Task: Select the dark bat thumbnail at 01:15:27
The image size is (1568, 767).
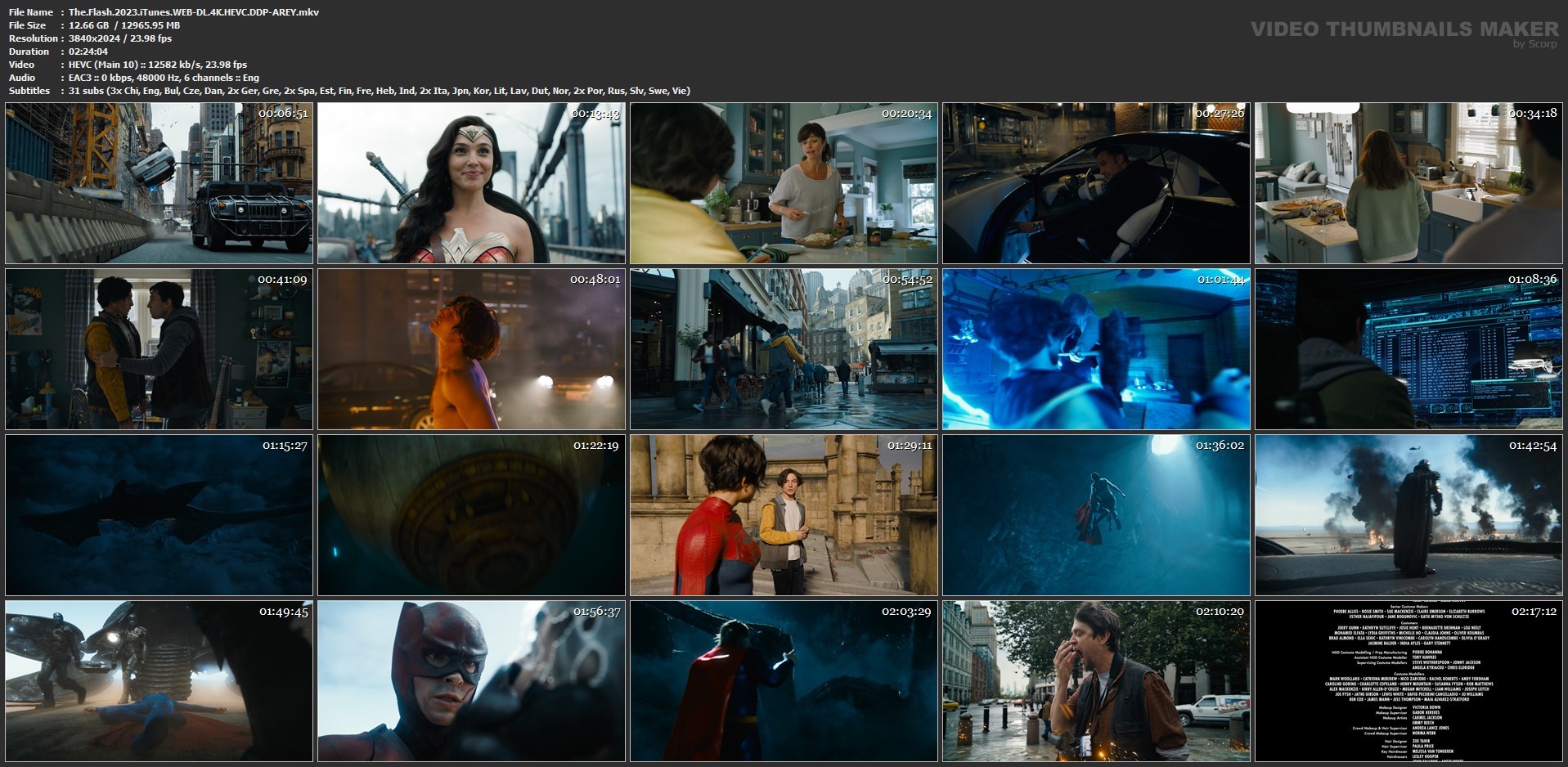Action: (x=159, y=515)
